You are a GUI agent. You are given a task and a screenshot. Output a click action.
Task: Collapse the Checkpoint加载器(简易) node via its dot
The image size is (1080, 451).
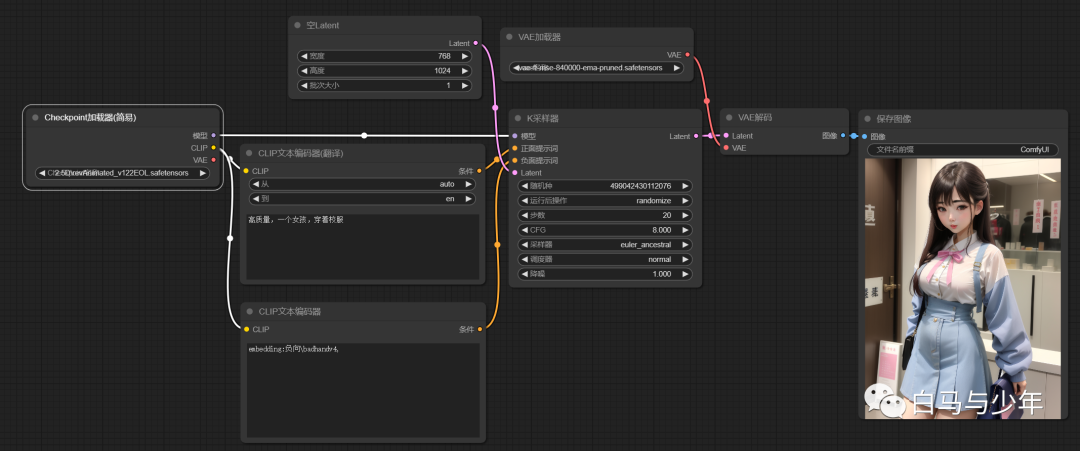(36, 118)
